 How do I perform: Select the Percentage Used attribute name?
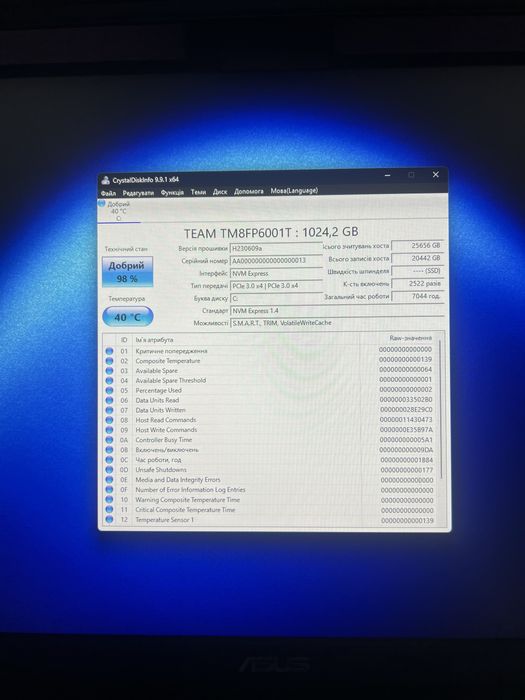pos(158,390)
